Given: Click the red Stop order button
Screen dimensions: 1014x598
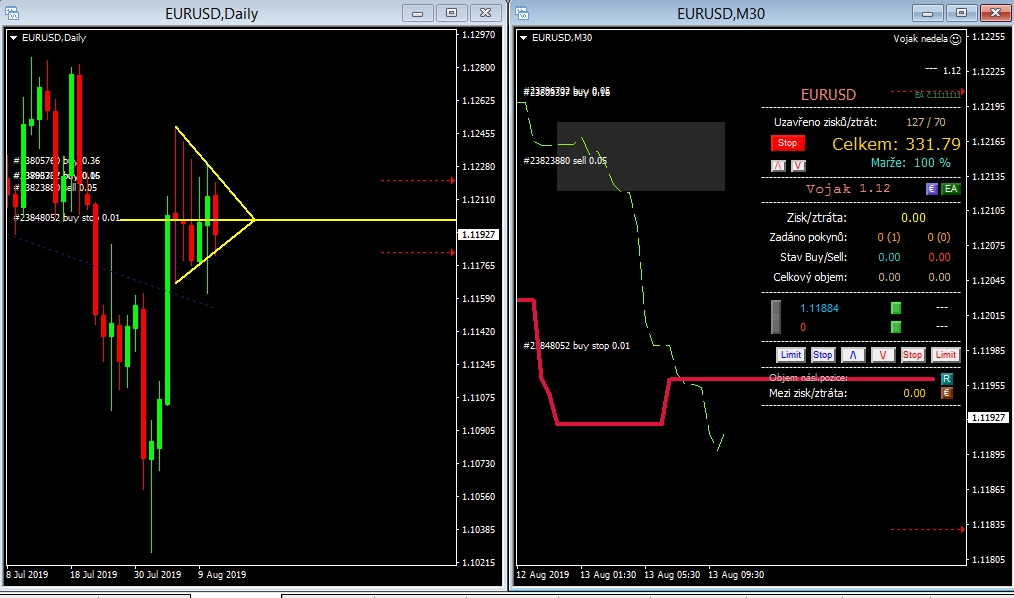Looking at the screenshot, I should (912, 354).
